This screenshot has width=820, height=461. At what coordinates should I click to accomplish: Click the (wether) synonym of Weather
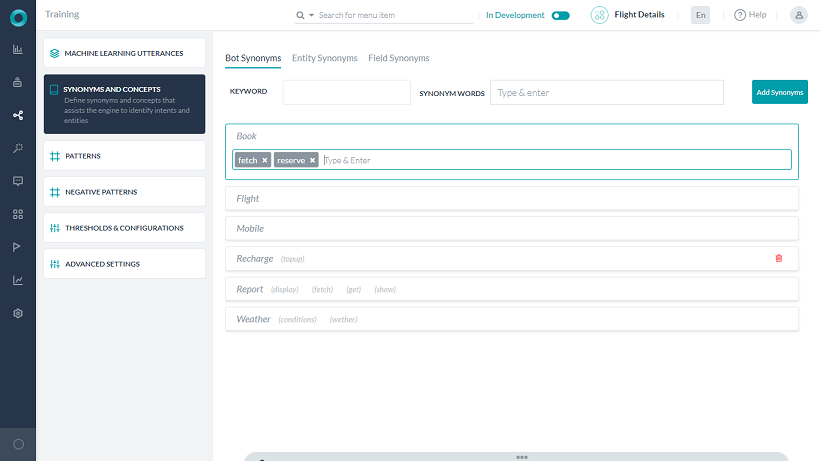343,319
